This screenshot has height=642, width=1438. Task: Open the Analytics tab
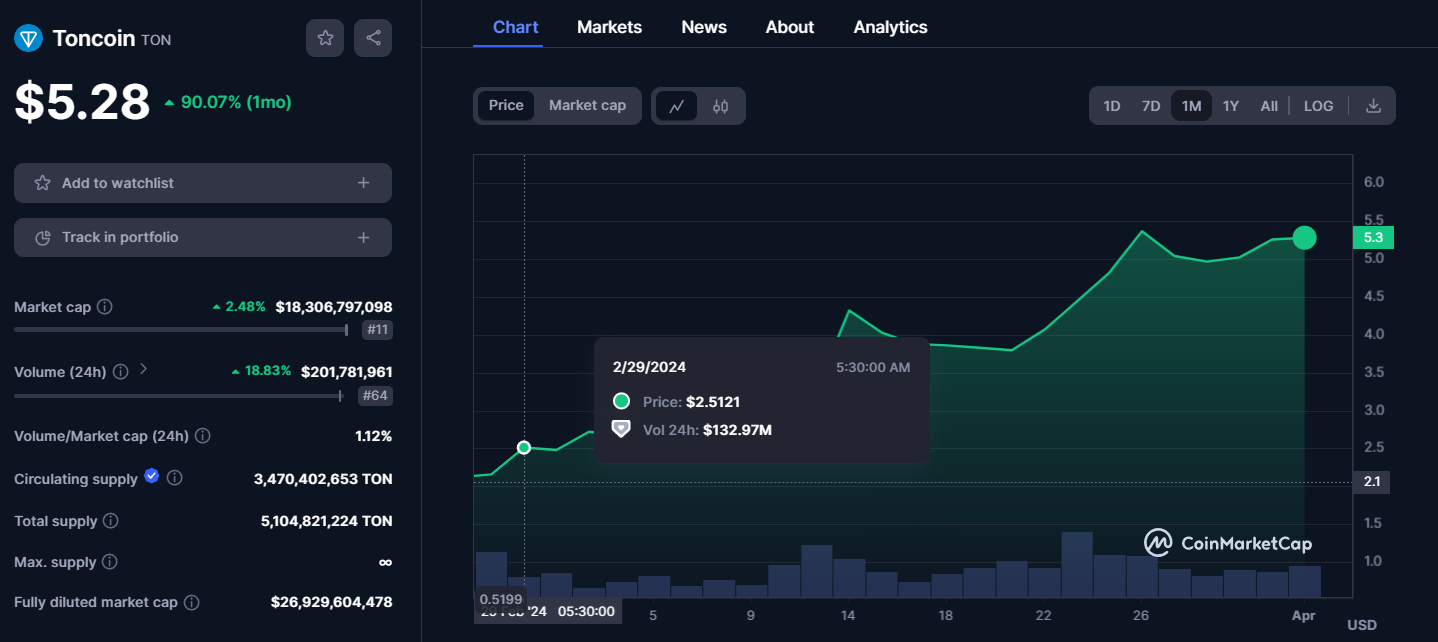coord(890,27)
